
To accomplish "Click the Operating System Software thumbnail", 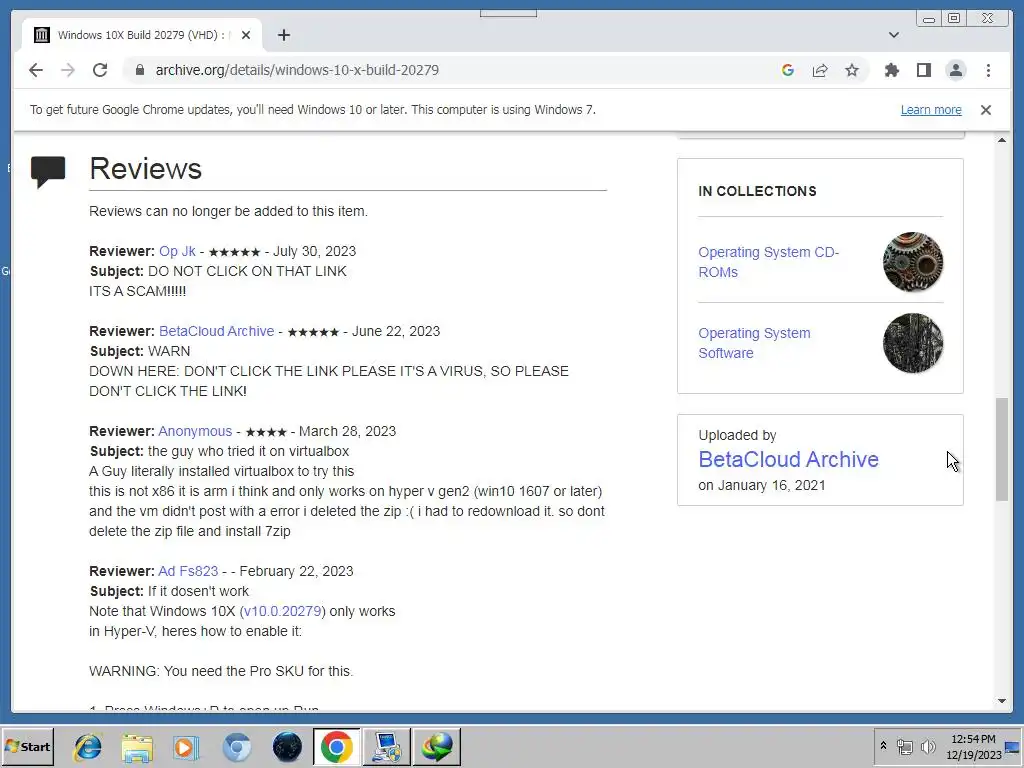I will pyautogui.click(x=912, y=343).
